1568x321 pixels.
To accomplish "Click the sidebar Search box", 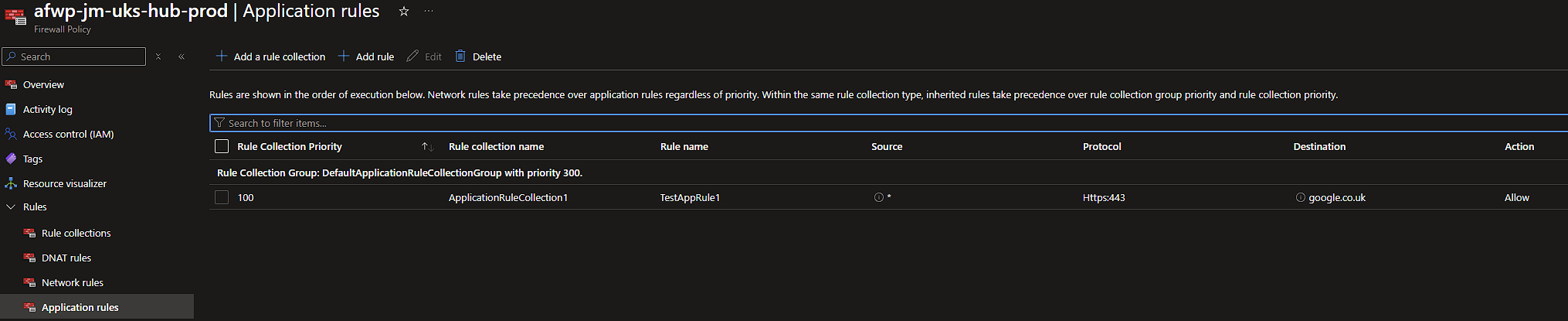I will click(x=77, y=56).
